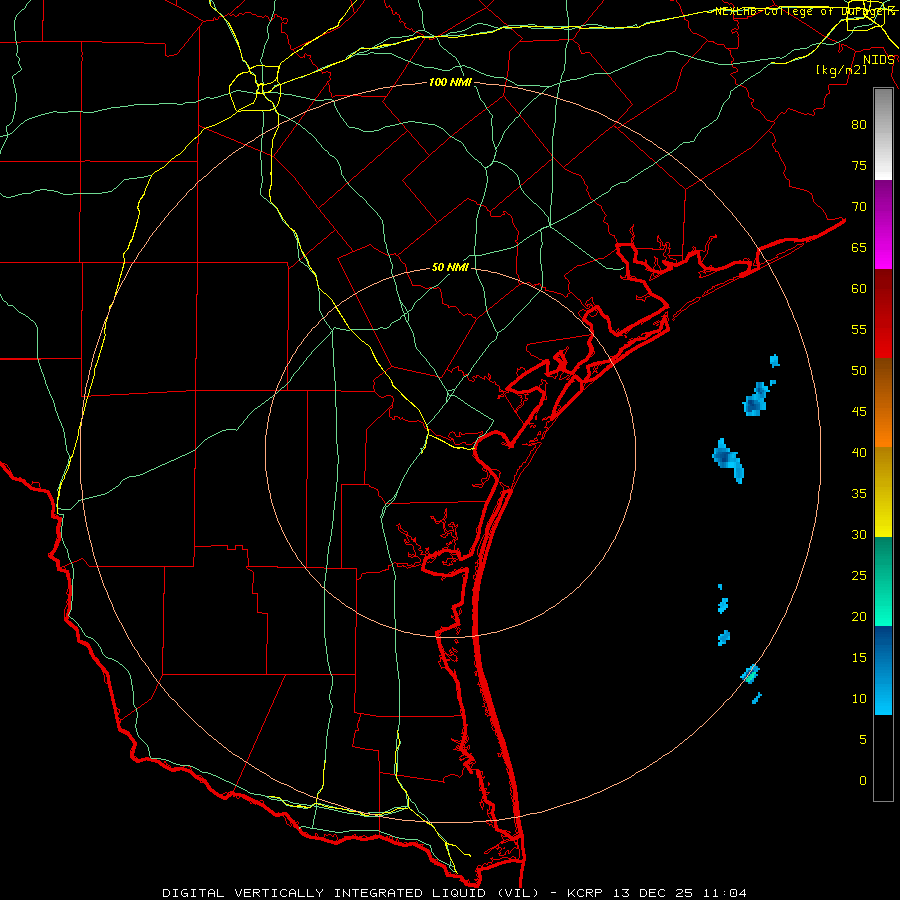Screen dimensions: 900x900
Task: Click the 5 value on color scale
Action: pos(863,740)
